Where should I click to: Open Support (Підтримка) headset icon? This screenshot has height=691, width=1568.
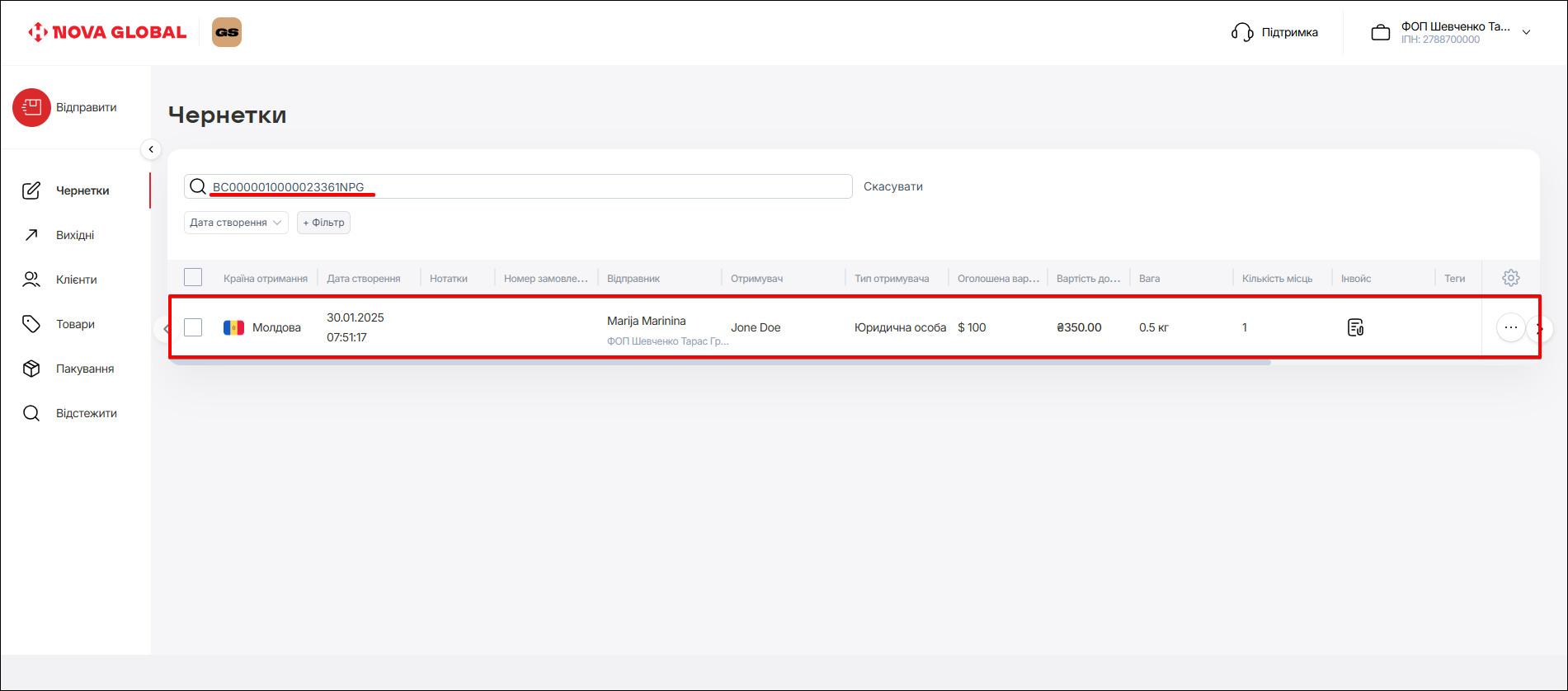(x=1241, y=32)
